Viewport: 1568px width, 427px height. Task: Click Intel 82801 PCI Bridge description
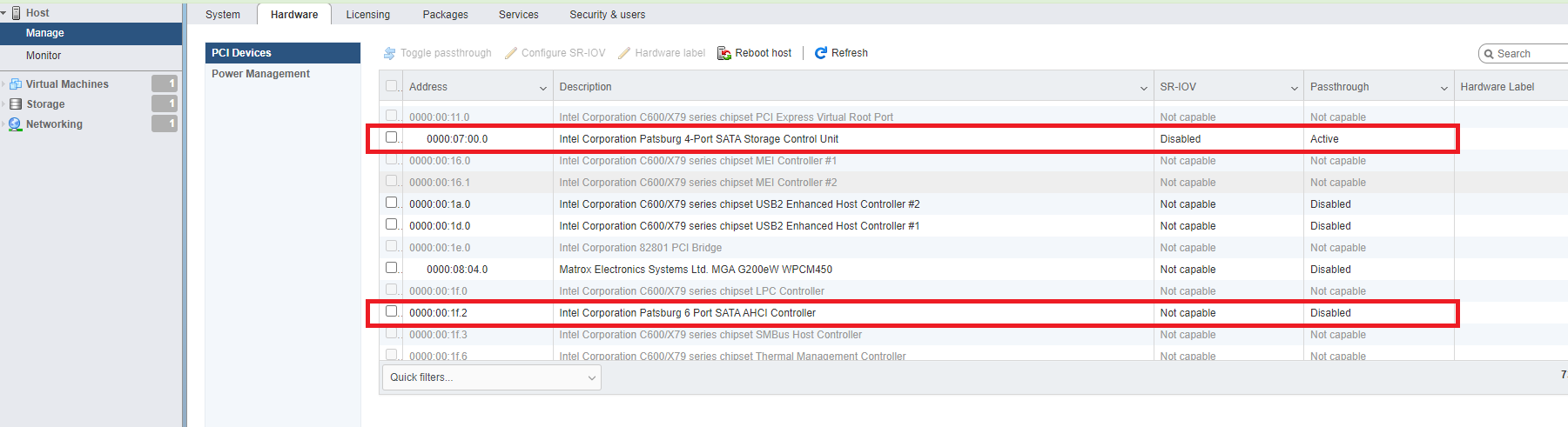640,248
